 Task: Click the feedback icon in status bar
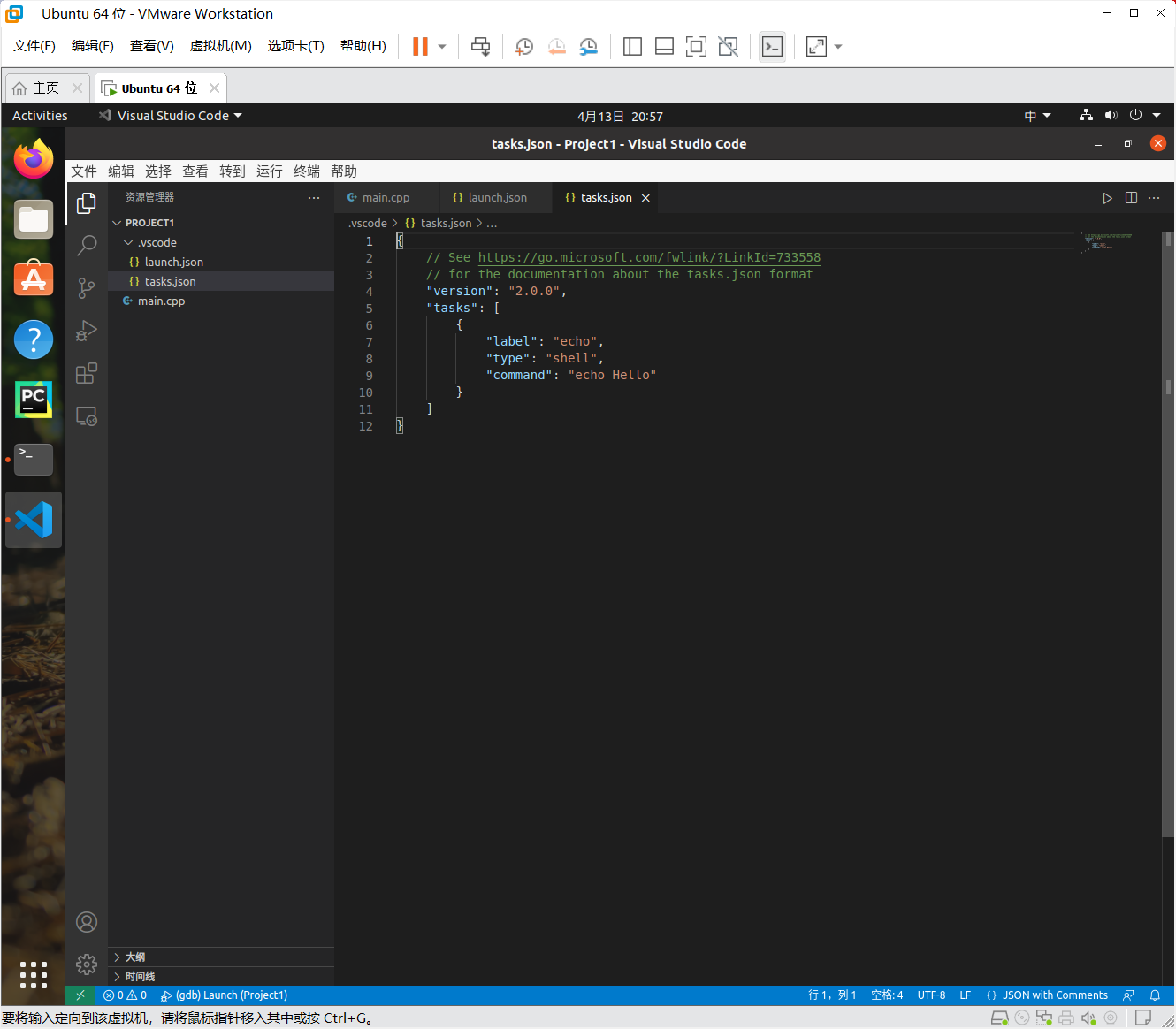[1128, 995]
